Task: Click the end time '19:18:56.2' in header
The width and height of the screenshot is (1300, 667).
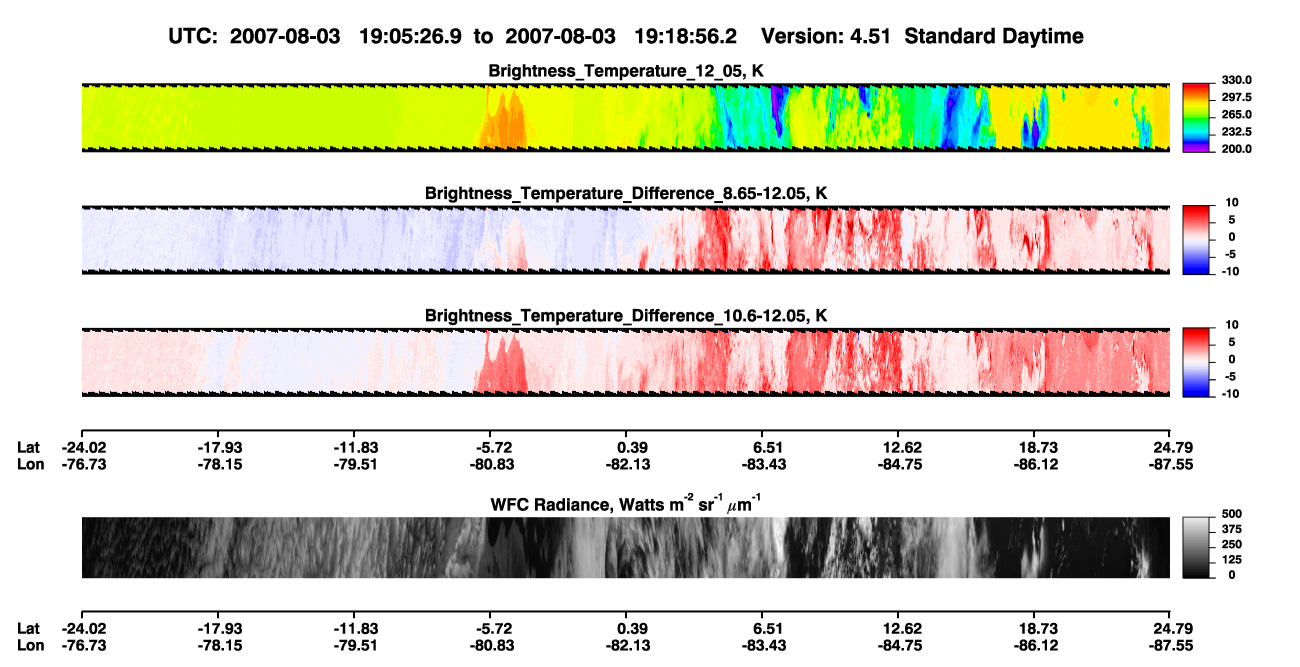Action: pyautogui.click(x=686, y=37)
